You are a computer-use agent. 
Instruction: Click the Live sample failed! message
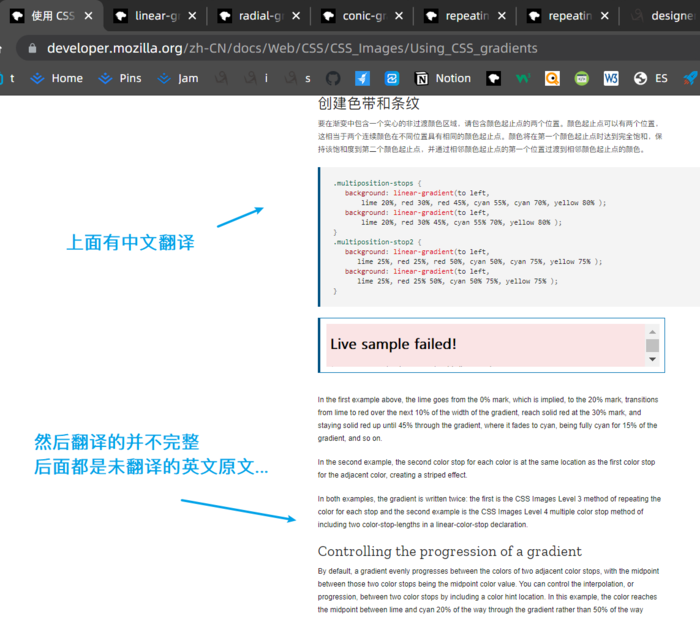coord(393,344)
